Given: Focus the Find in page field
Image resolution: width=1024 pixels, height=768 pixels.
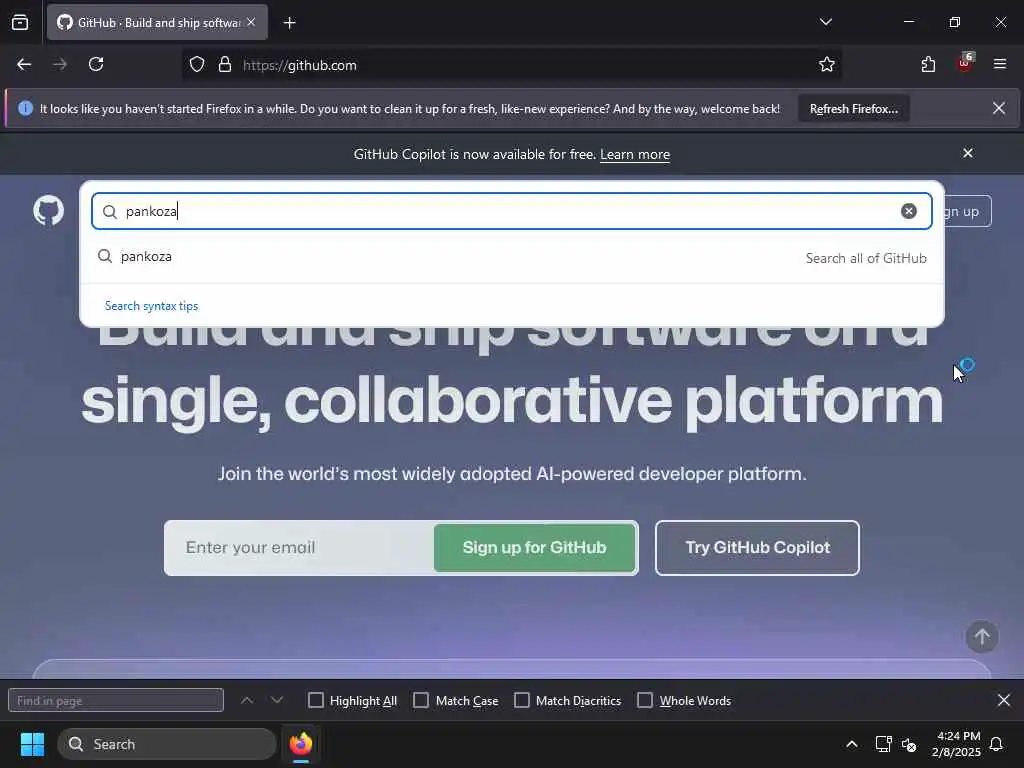Looking at the screenshot, I should coord(116,701).
